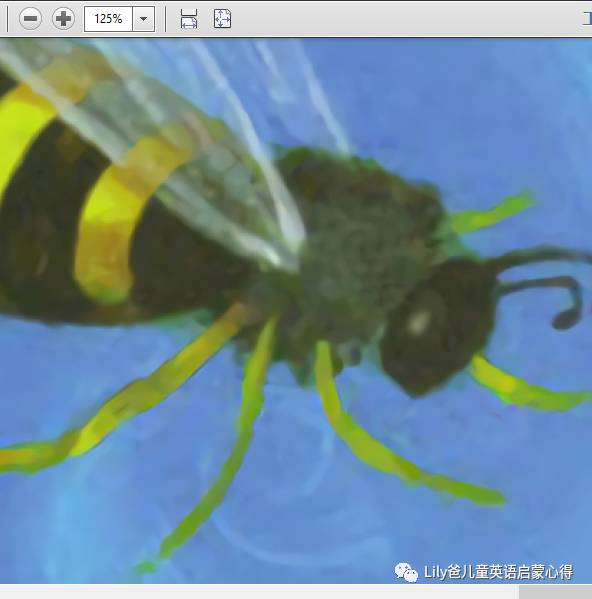Image resolution: width=592 pixels, height=599 pixels.
Task: Click the bee's curled antenna tip
Action: tap(566, 319)
